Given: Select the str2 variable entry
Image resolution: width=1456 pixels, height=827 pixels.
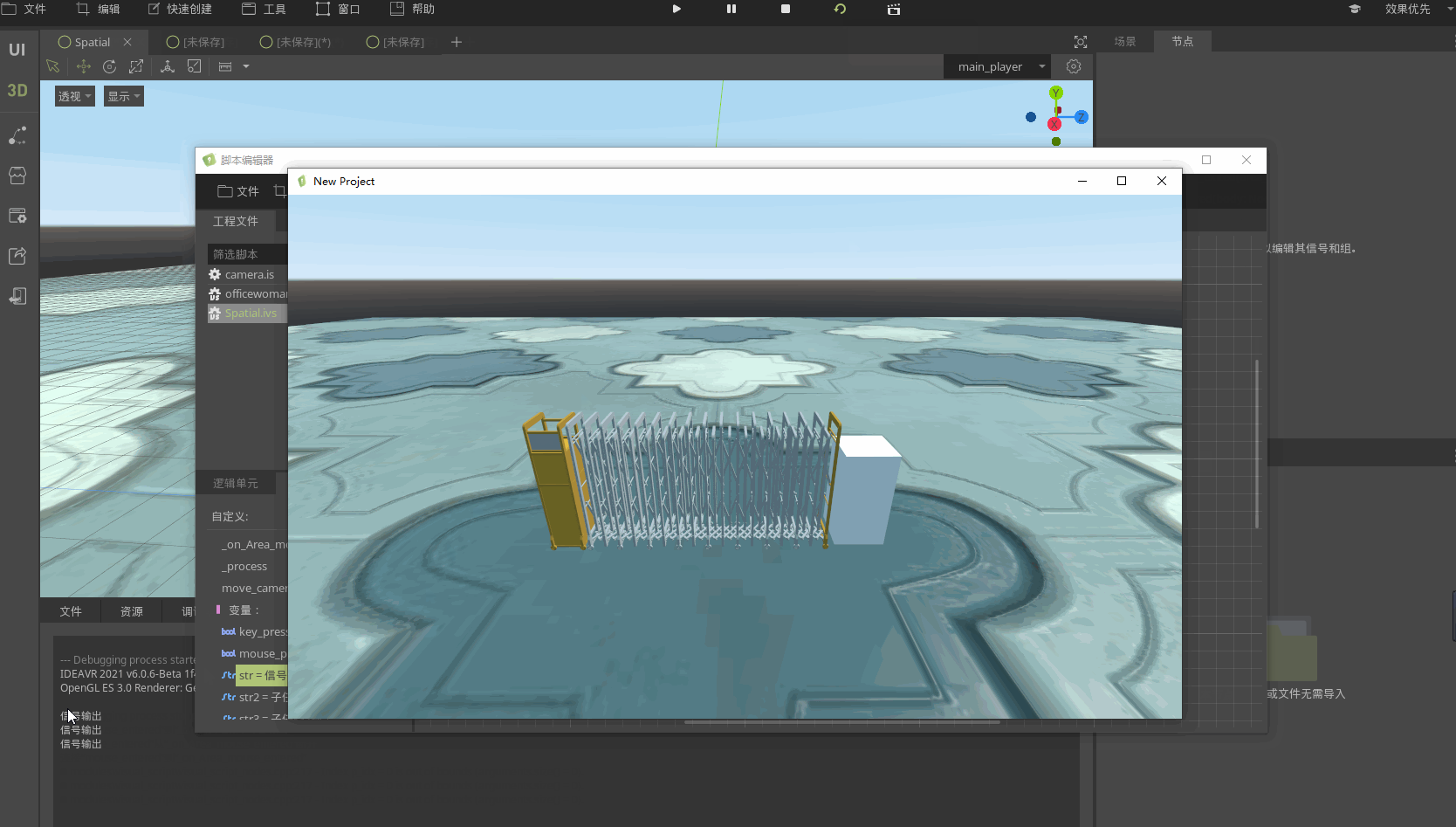Looking at the screenshot, I should (x=254, y=698).
